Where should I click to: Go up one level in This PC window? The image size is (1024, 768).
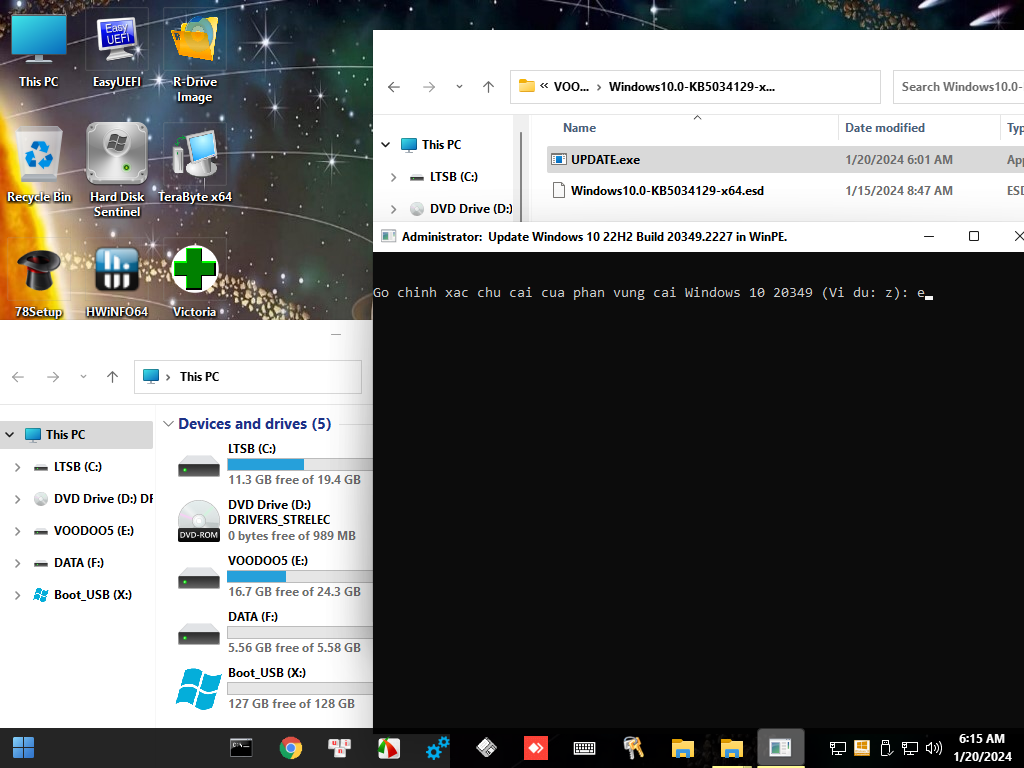pyautogui.click(x=112, y=377)
